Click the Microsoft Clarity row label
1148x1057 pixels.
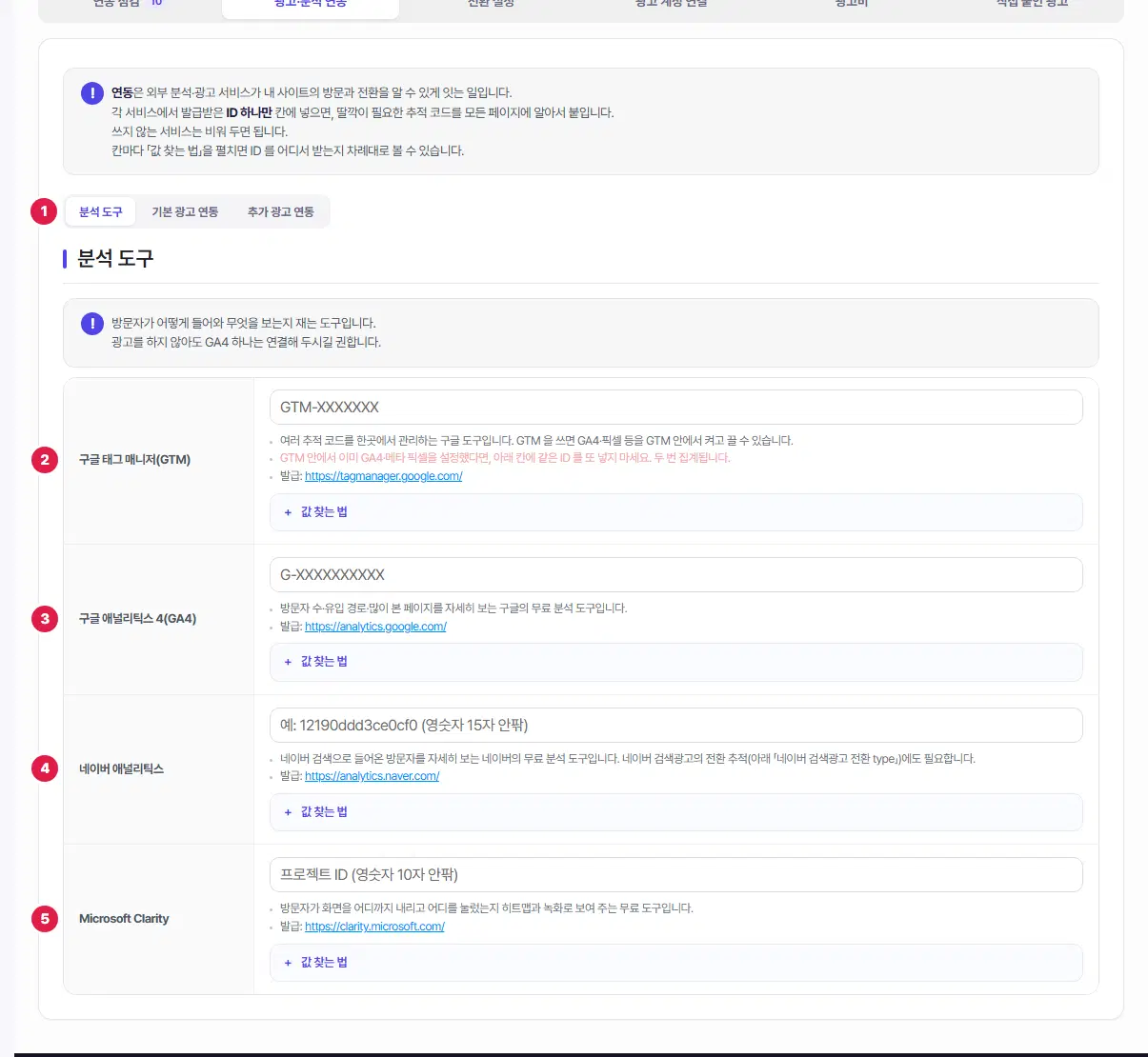[x=124, y=919]
